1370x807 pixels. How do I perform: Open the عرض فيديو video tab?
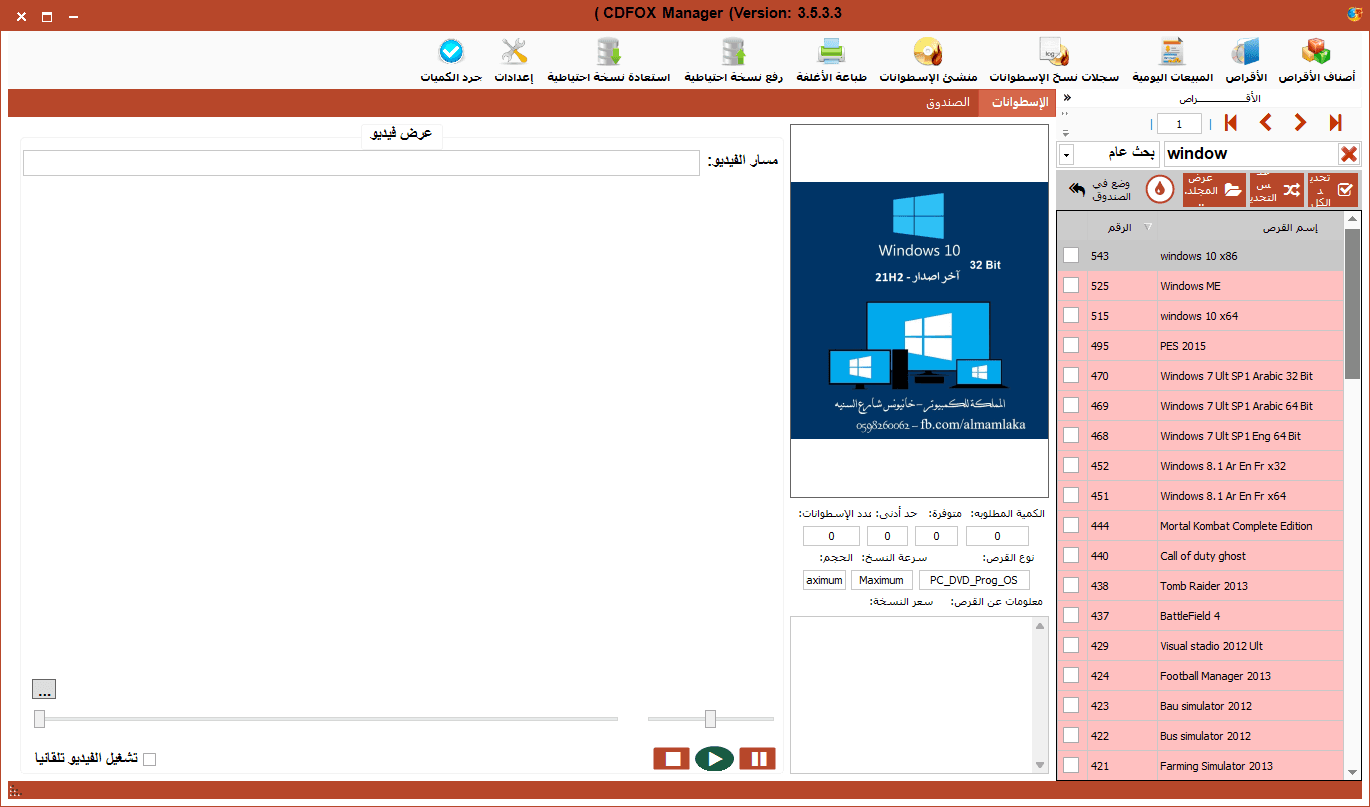pos(402,134)
